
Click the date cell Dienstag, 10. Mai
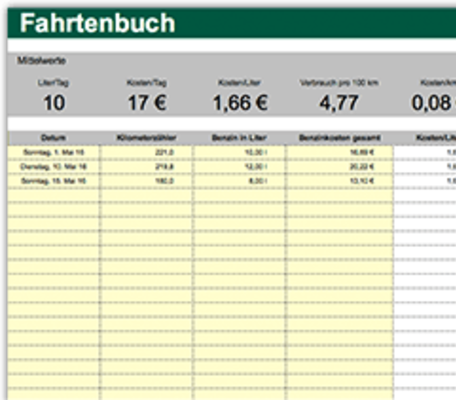point(53,167)
